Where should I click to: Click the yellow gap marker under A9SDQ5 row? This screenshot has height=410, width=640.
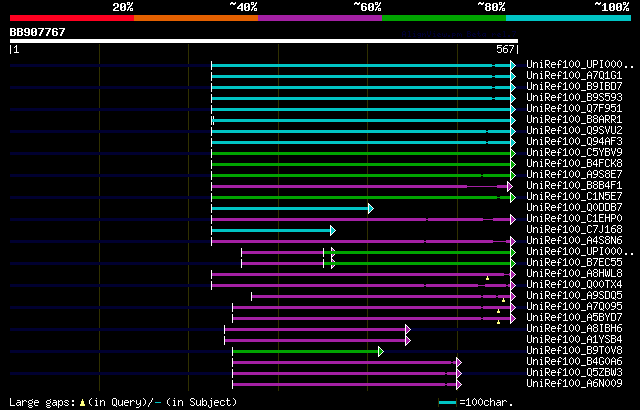(503, 300)
